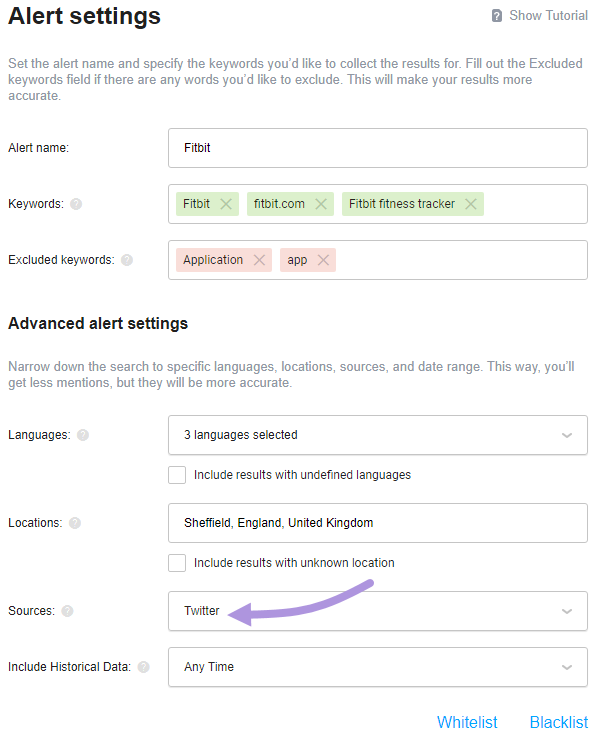Open help icon next to Excluded keywords

127,260
